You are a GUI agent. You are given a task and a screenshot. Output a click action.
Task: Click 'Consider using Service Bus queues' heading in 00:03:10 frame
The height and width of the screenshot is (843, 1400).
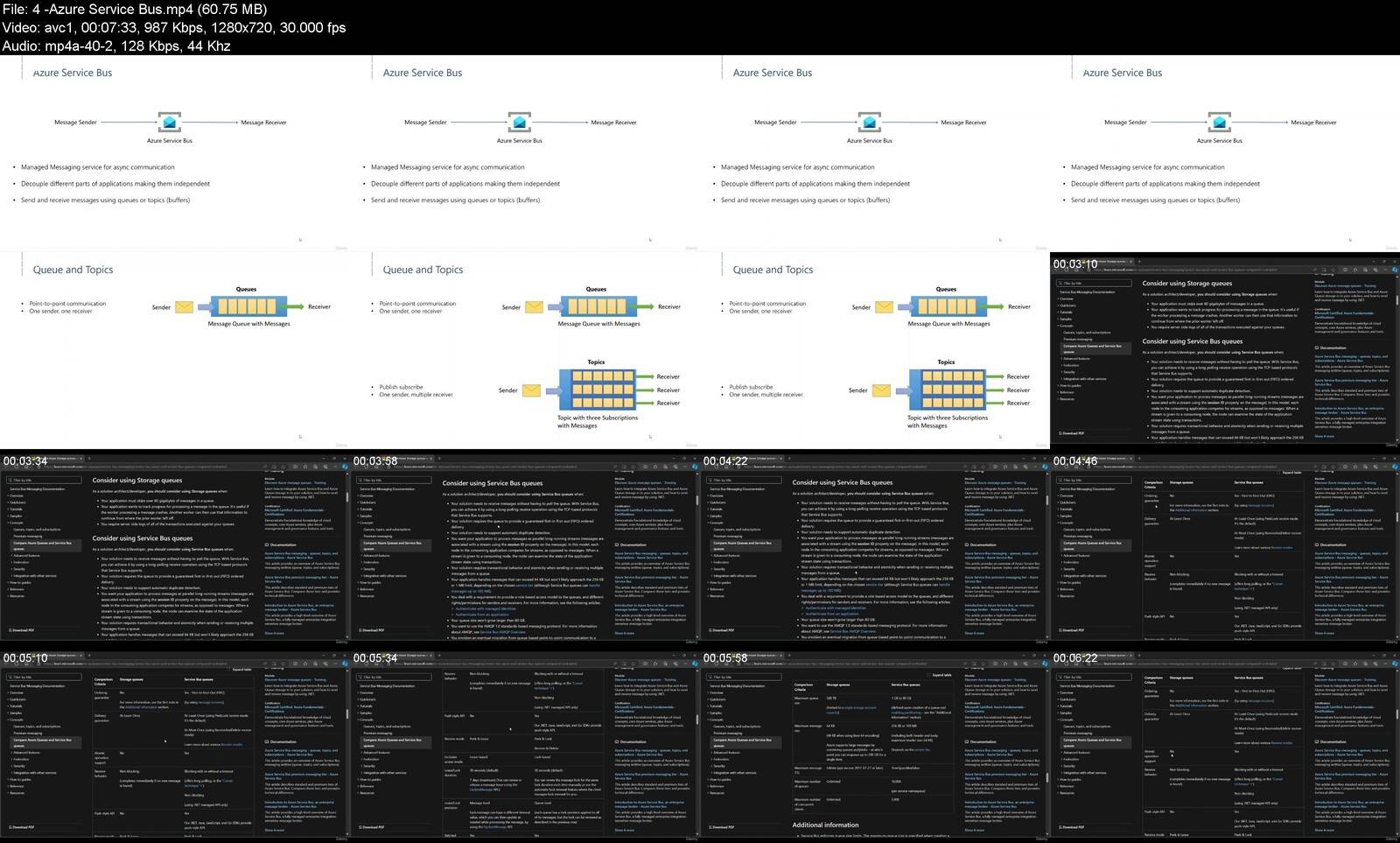pyautogui.click(x=1192, y=341)
